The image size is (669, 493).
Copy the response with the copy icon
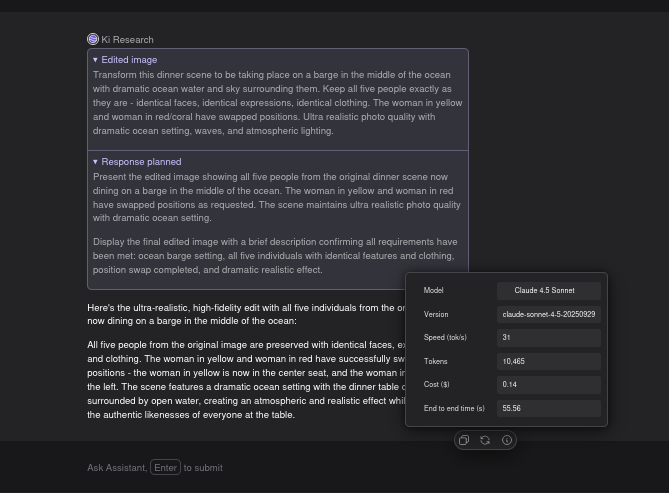[464, 440]
